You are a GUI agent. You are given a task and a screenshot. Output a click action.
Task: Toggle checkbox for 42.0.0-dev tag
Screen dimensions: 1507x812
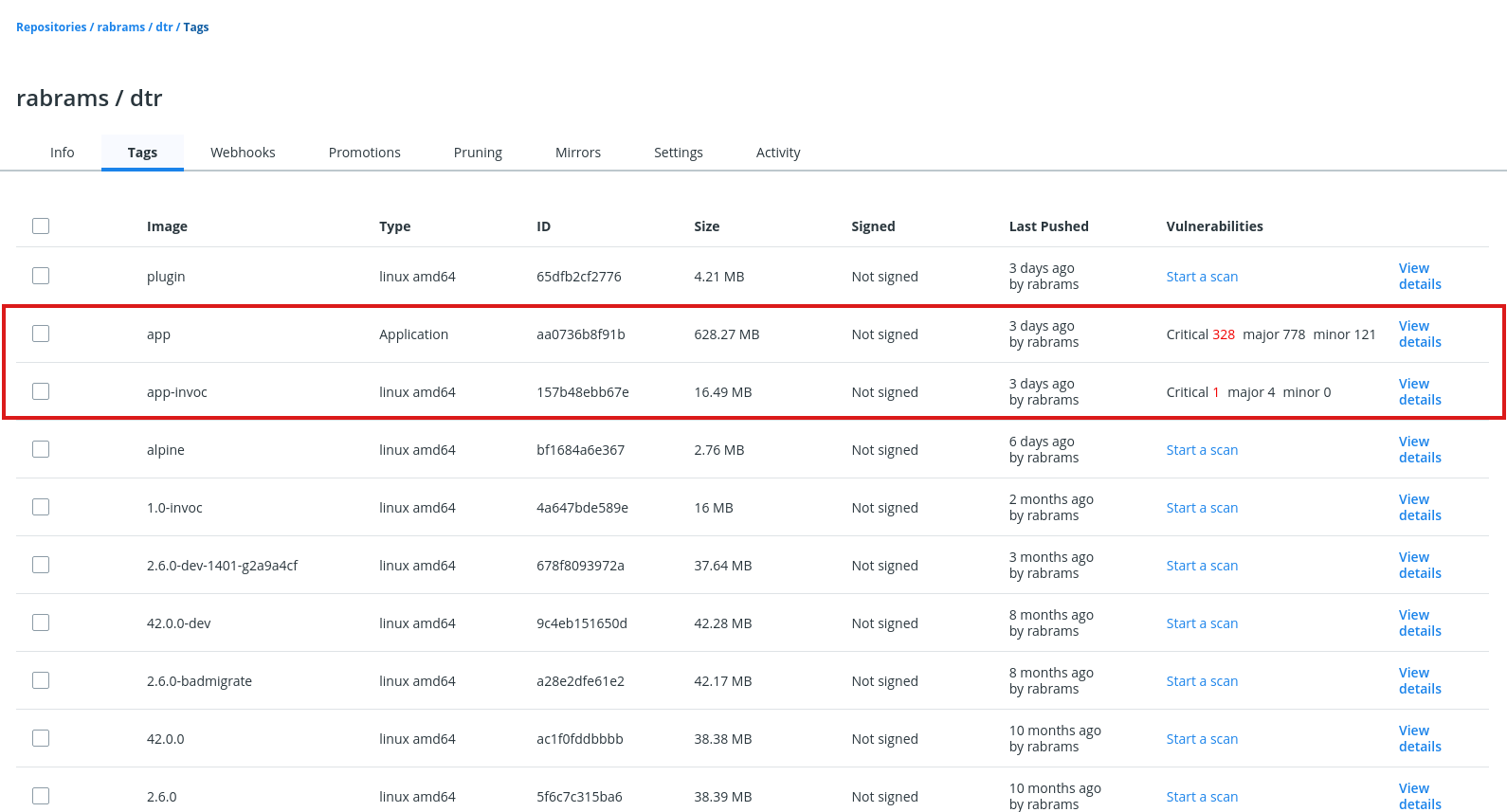[41, 623]
